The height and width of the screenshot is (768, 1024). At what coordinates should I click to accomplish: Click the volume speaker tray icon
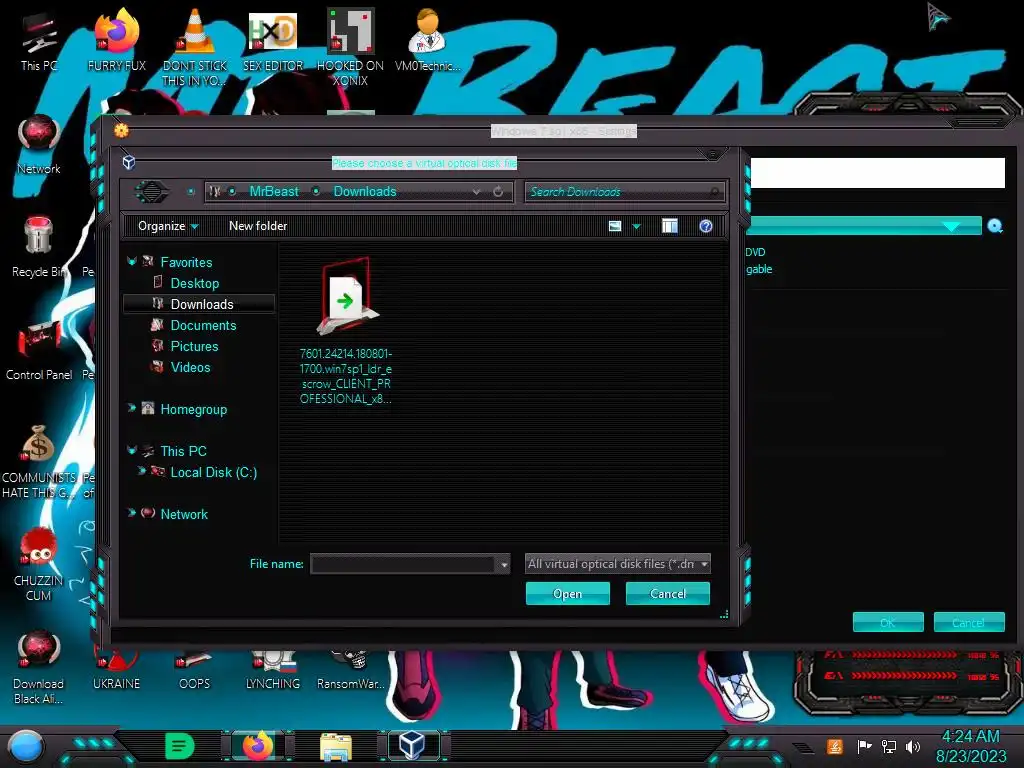pos(913,746)
